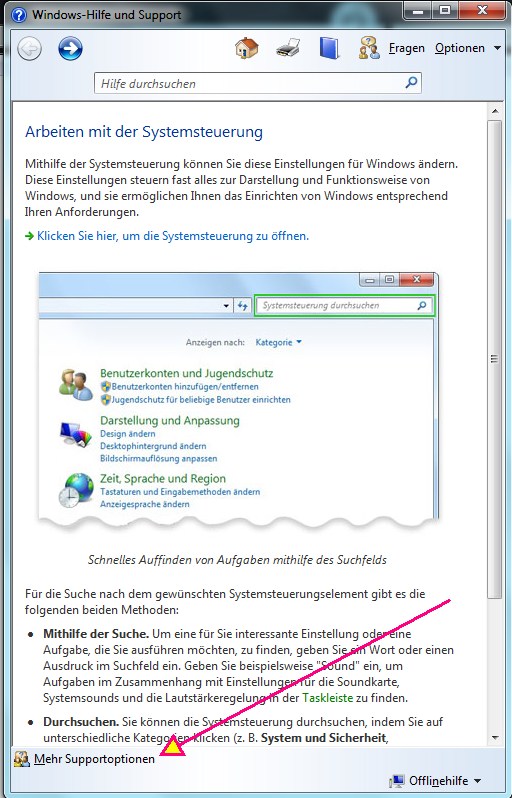The height and width of the screenshot is (798, 512).
Task: Open Help home page via house icon
Action: pyautogui.click(x=247, y=48)
